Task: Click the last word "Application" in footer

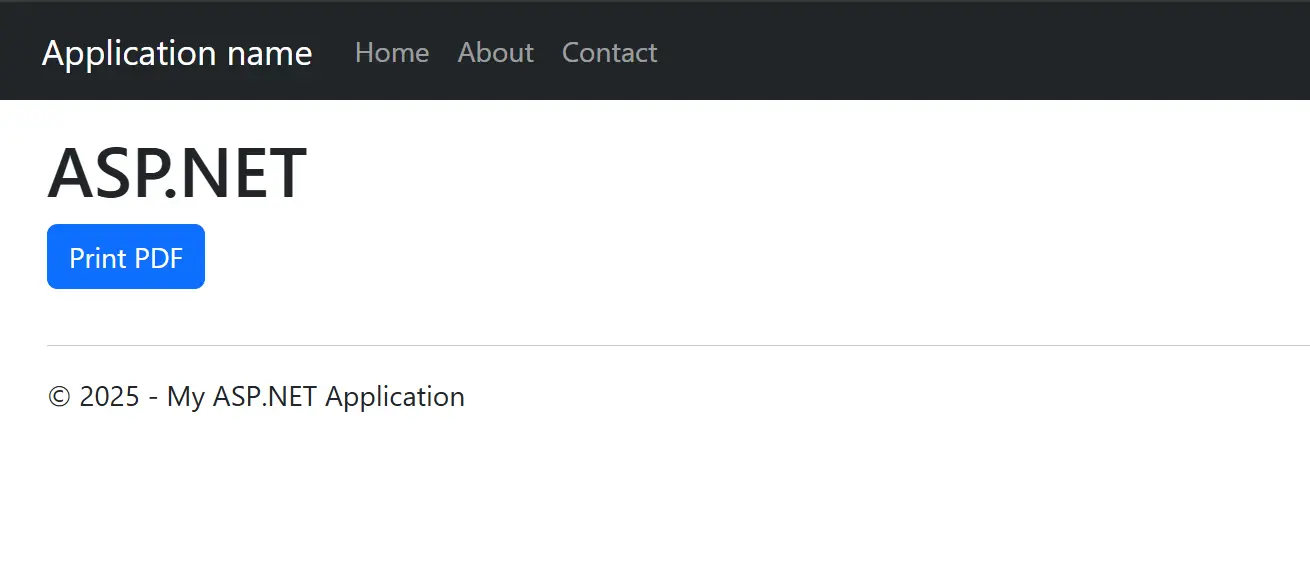Action: pyautogui.click(x=395, y=397)
